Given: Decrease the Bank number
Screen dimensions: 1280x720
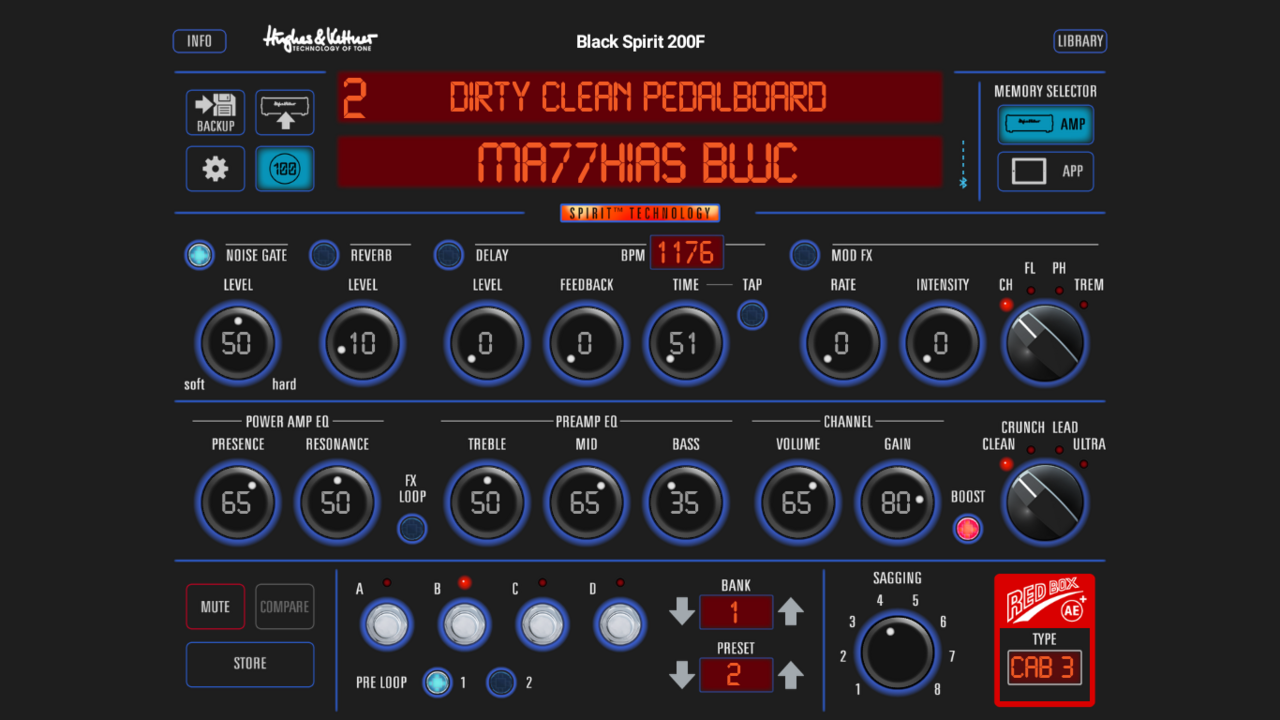Looking at the screenshot, I should coord(682,611).
